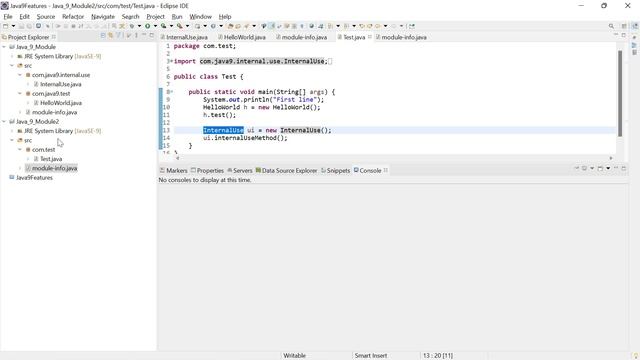
Task: Open the Navigate menu
Action: pos(103,17)
